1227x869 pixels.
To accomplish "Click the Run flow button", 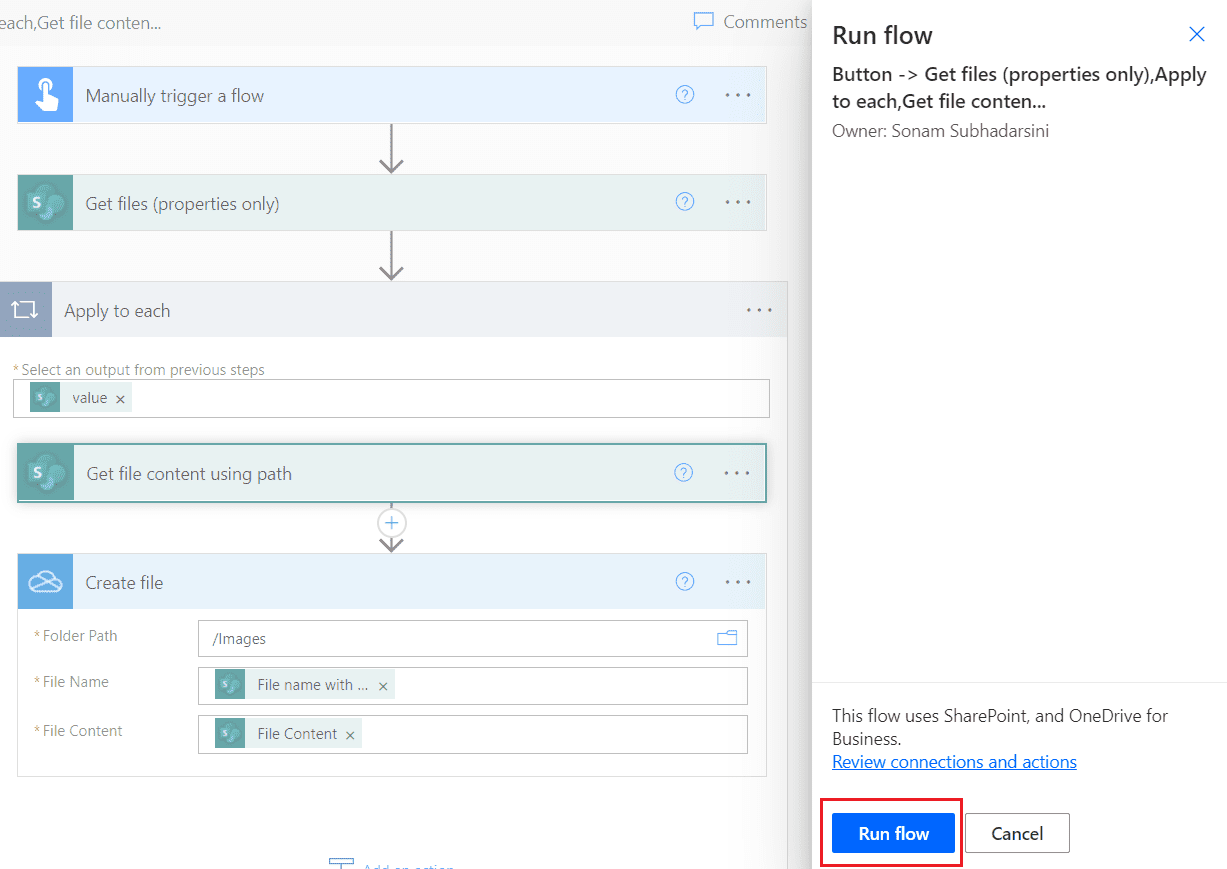I will 891,833.
